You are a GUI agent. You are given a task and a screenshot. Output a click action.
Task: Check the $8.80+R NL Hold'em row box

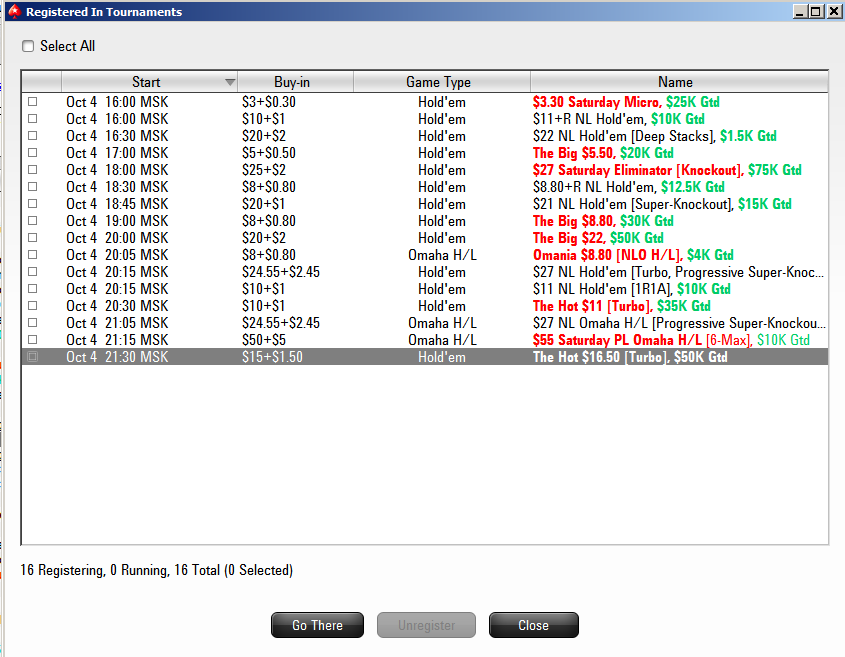(x=33, y=186)
